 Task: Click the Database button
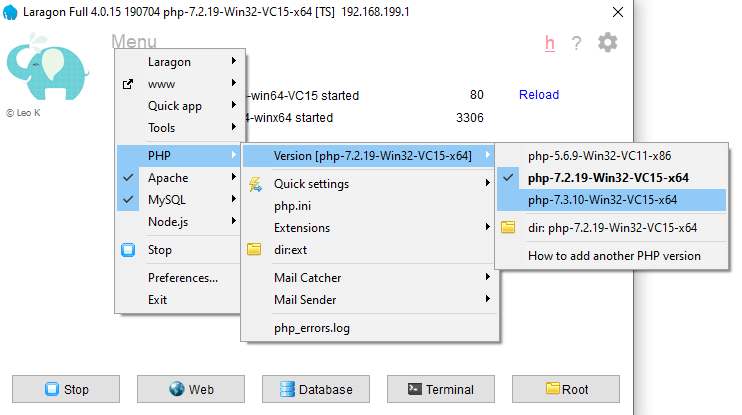[x=316, y=389]
